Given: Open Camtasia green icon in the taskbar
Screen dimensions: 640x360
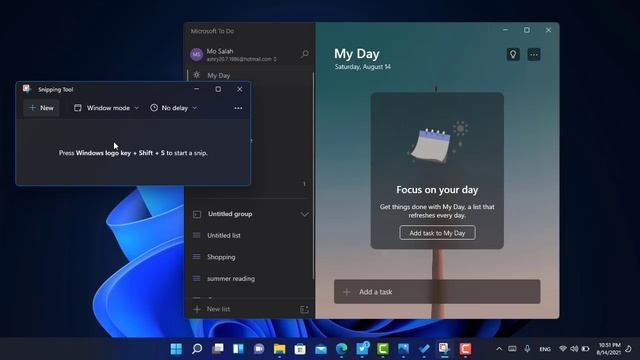Looking at the screenshot, I should (383, 349).
